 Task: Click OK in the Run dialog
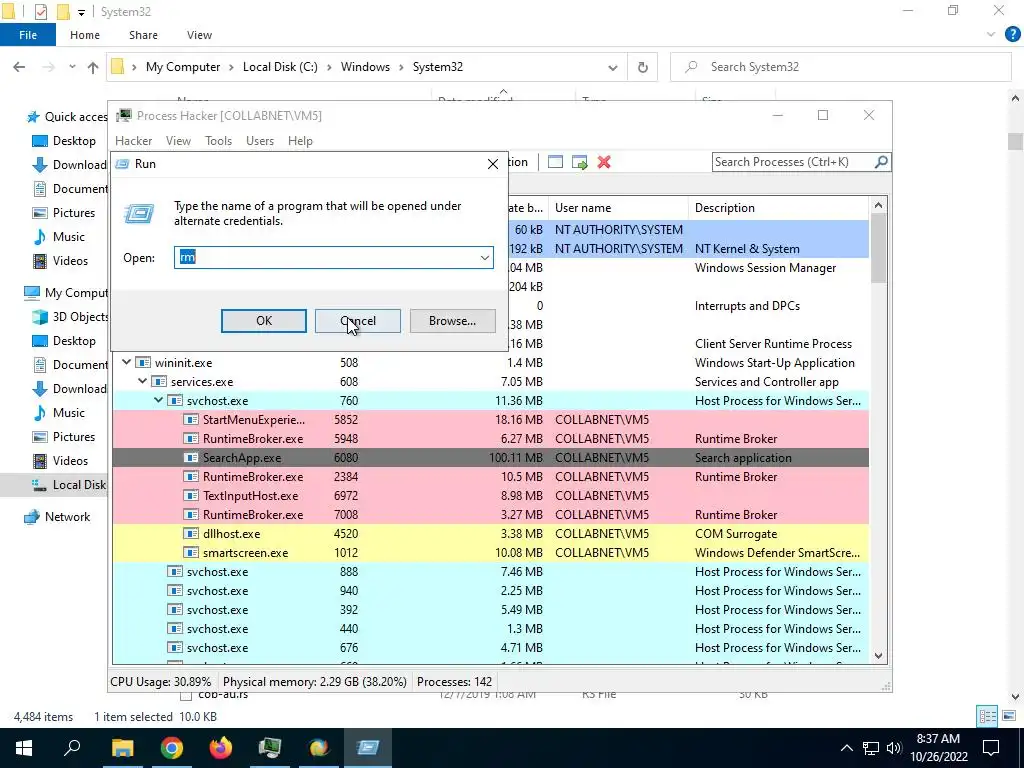tap(263, 321)
